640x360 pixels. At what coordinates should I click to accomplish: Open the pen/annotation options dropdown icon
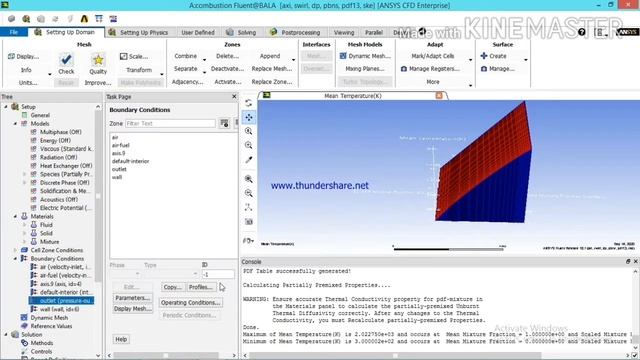point(249,241)
